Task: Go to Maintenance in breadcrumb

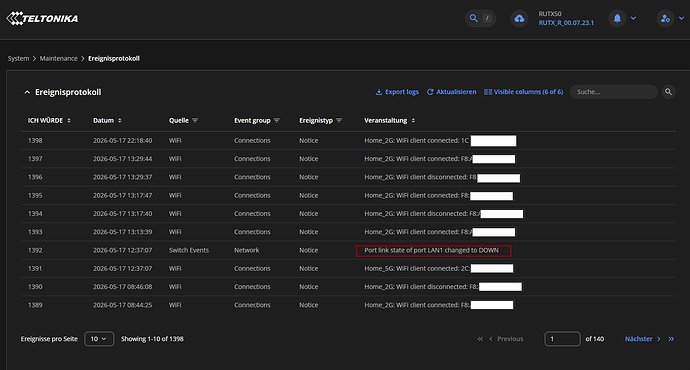Action: [x=59, y=59]
